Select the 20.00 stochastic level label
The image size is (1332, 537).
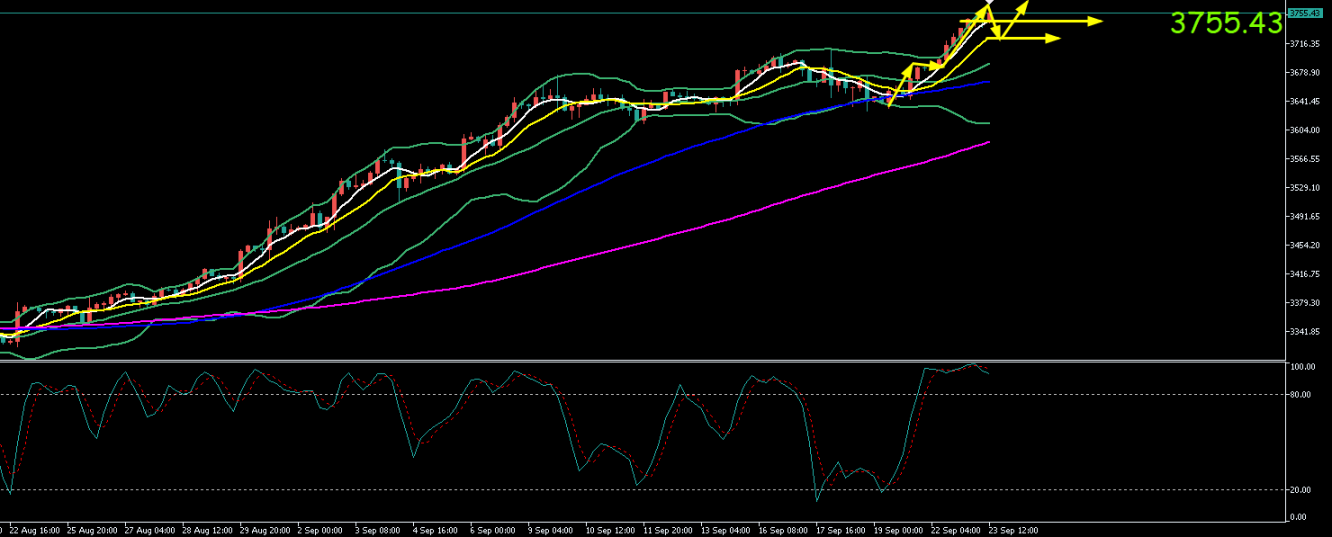[1301, 490]
